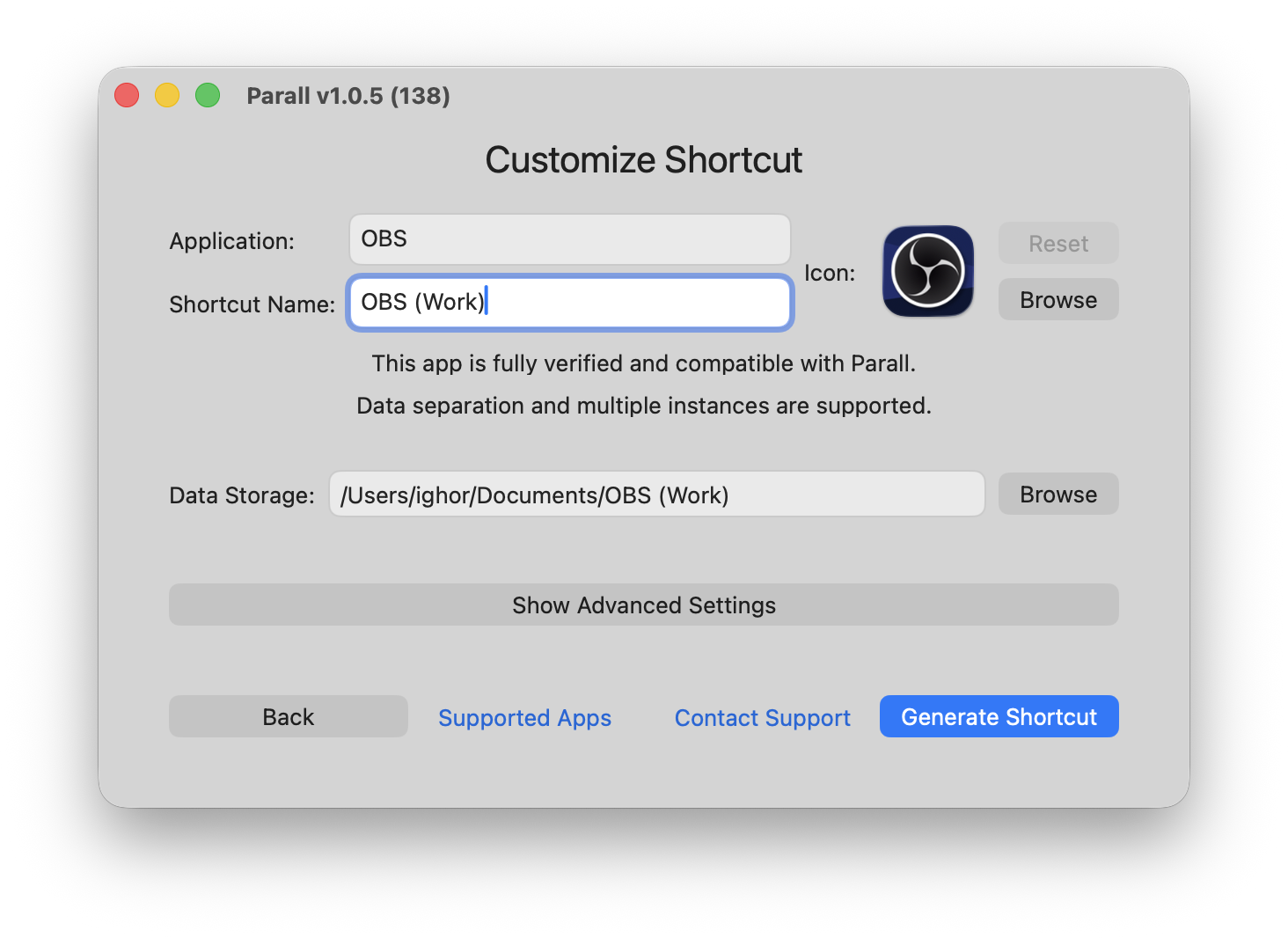Reset the shortcut icon to default
The height and width of the screenshot is (938, 1288).
click(1057, 243)
